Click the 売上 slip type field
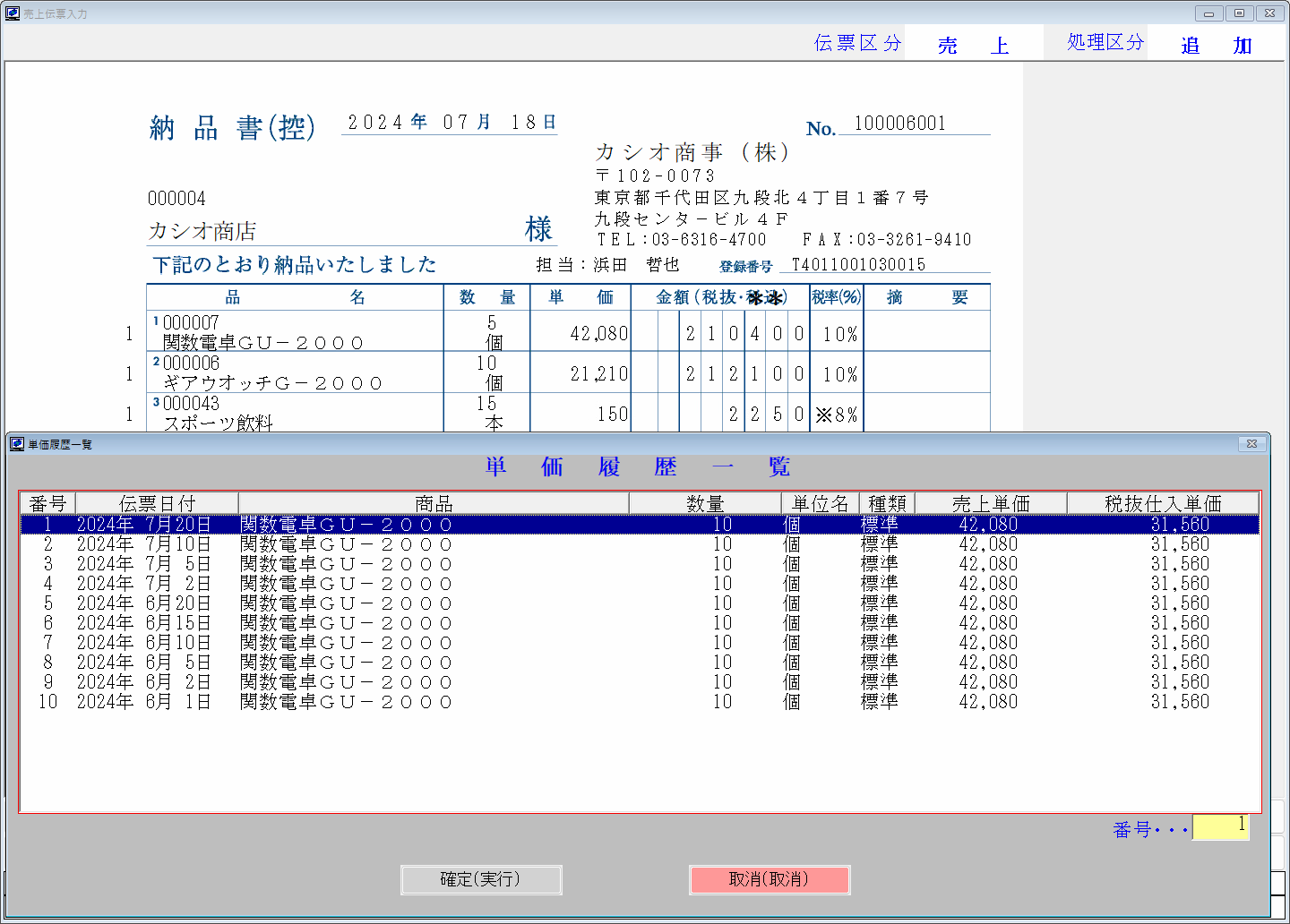Image resolution: width=1290 pixels, height=924 pixels. (973, 45)
